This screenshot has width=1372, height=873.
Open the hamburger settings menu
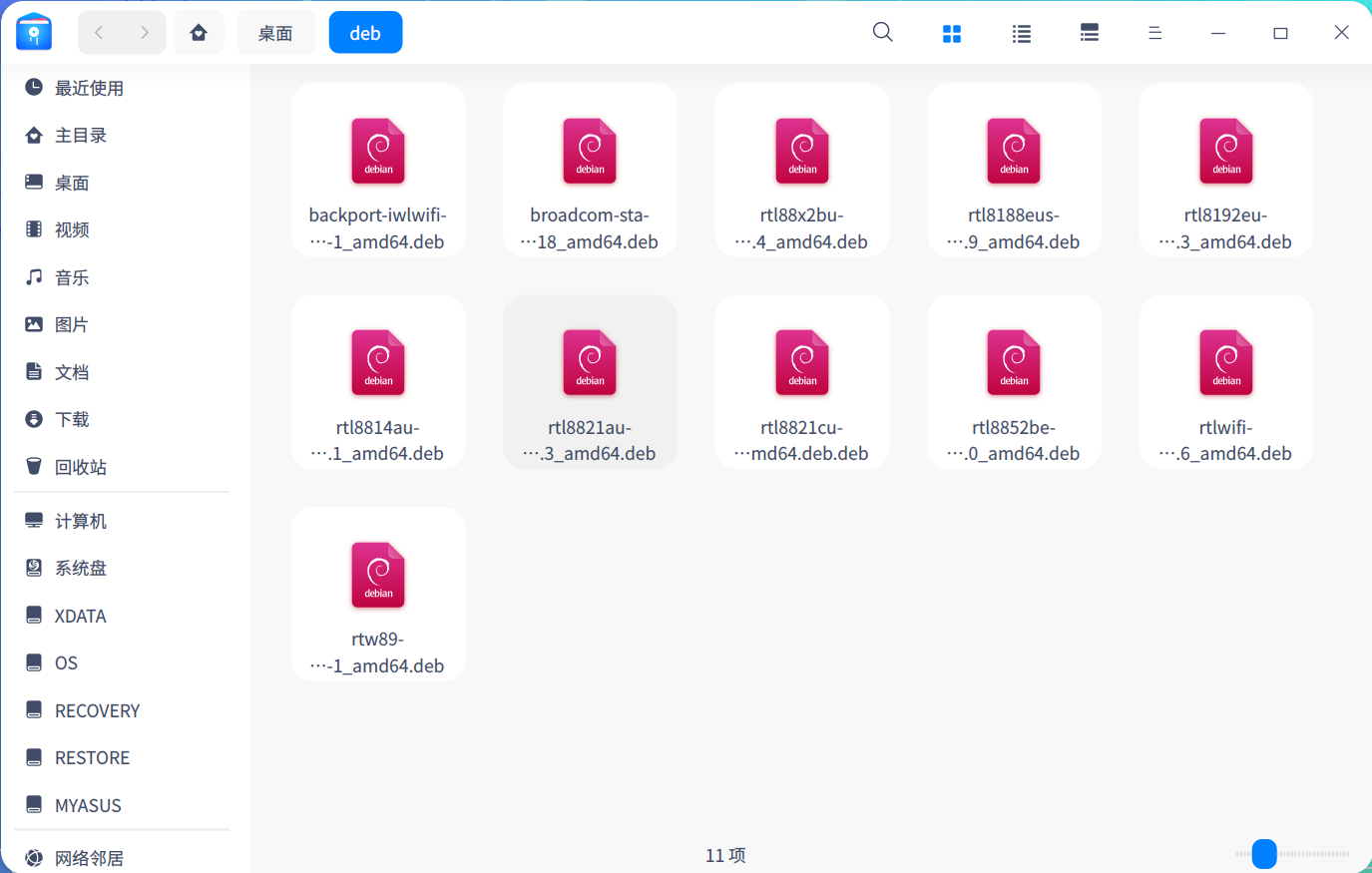point(1154,32)
